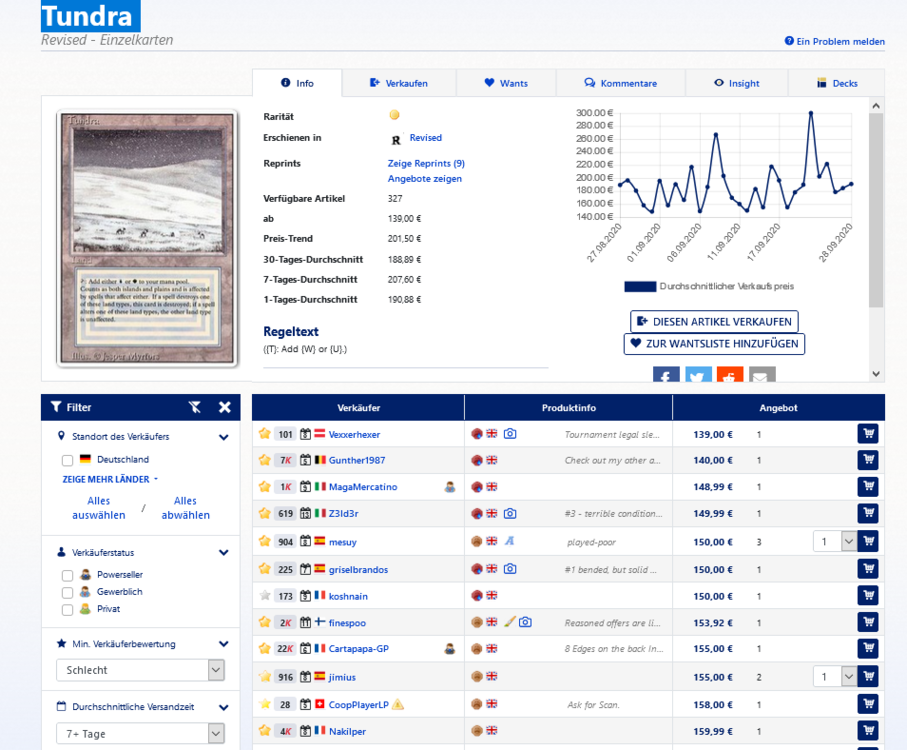Click the reset filter funnel icon

tap(195, 407)
